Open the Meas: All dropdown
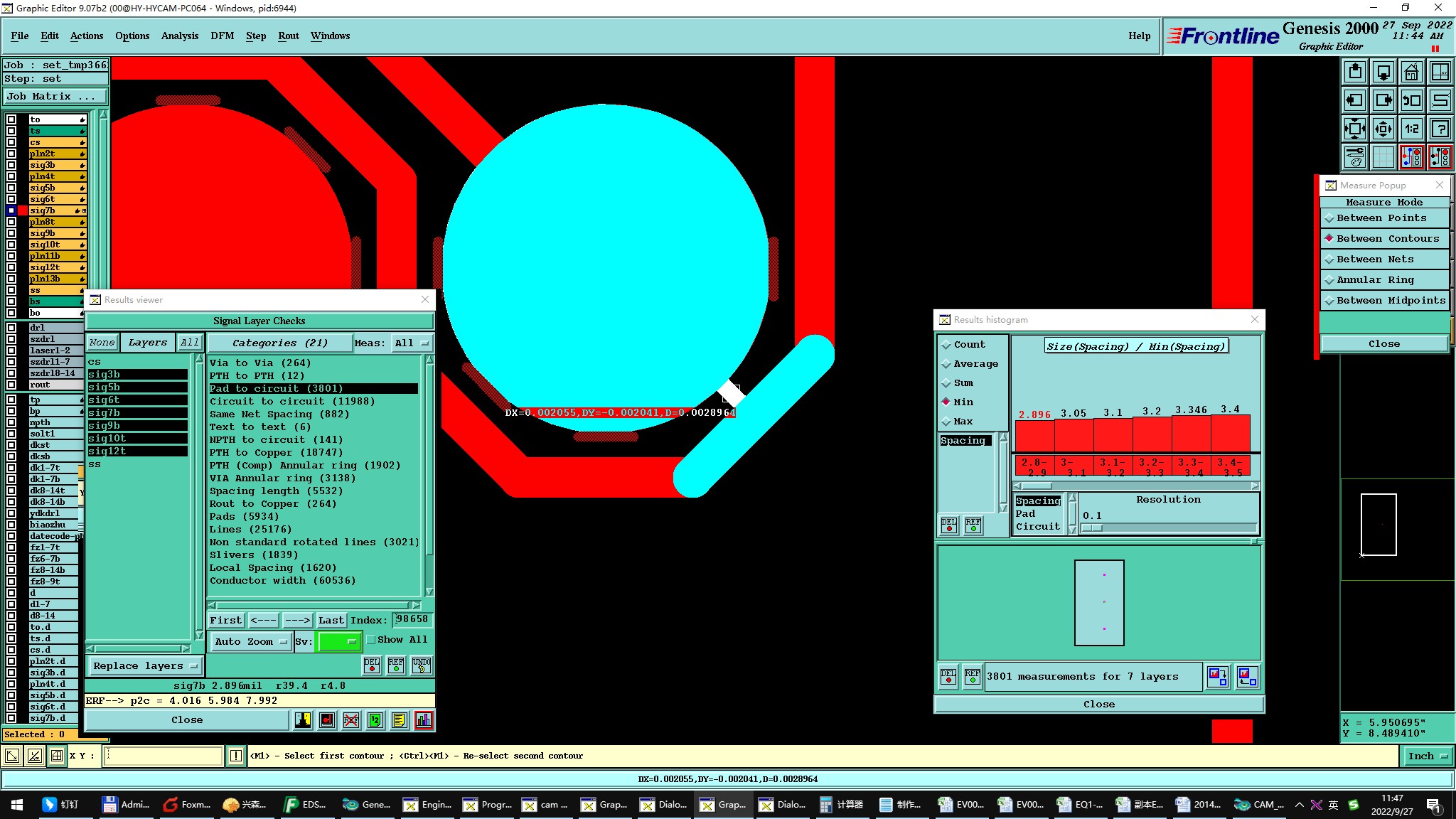 click(412, 343)
